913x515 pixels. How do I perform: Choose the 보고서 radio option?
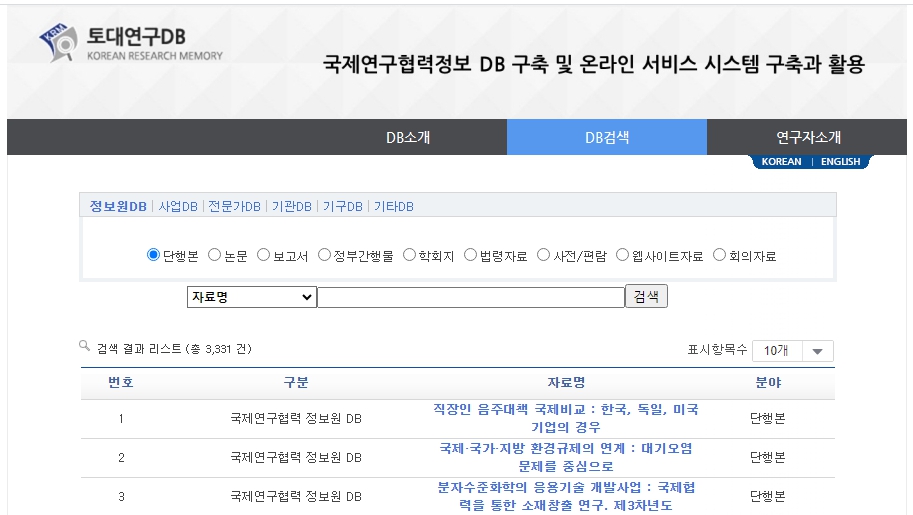[x=264, y=255]
